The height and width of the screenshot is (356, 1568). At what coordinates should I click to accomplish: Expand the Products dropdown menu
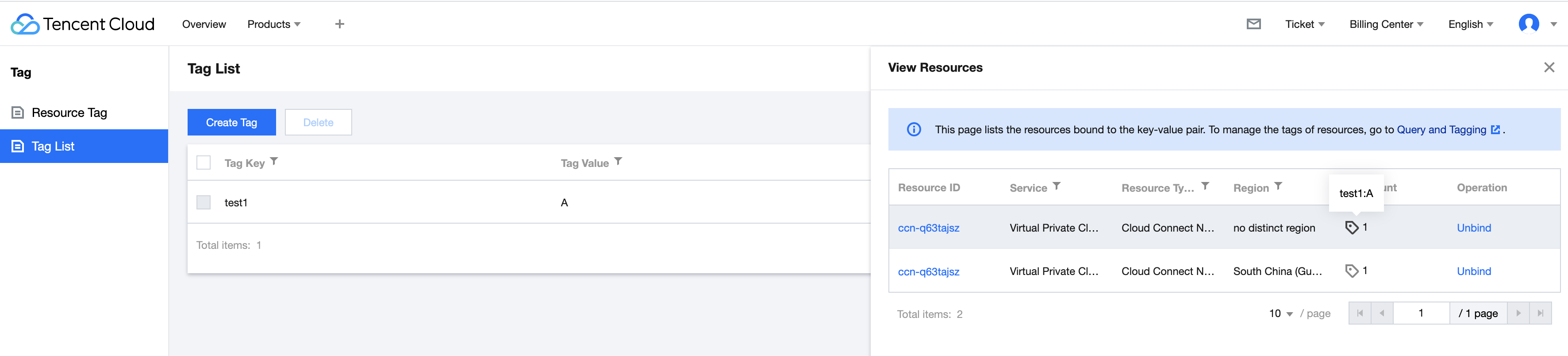pos(273,24)
